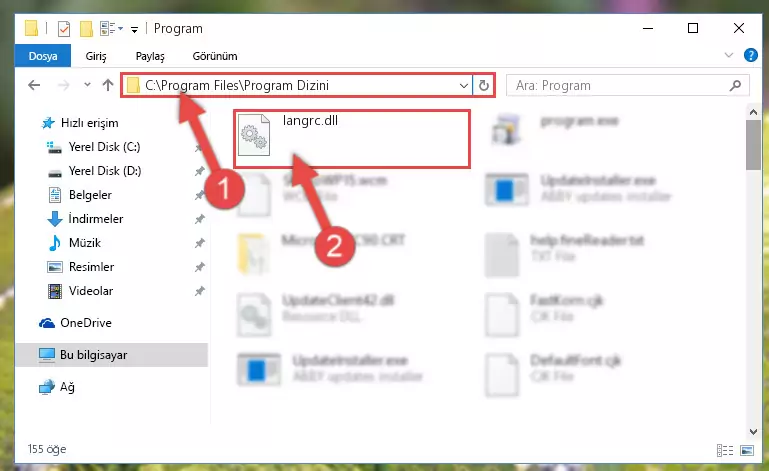
Task: Switch to details view icon
Action: pos(725,450)
